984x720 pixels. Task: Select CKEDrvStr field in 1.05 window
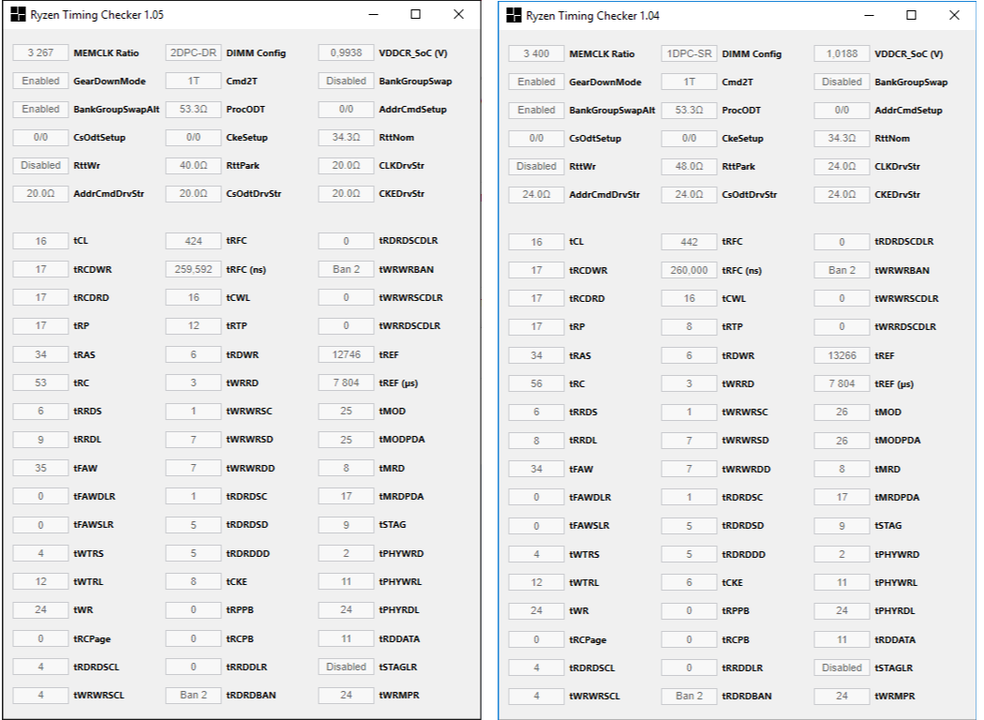pos(346,193)
